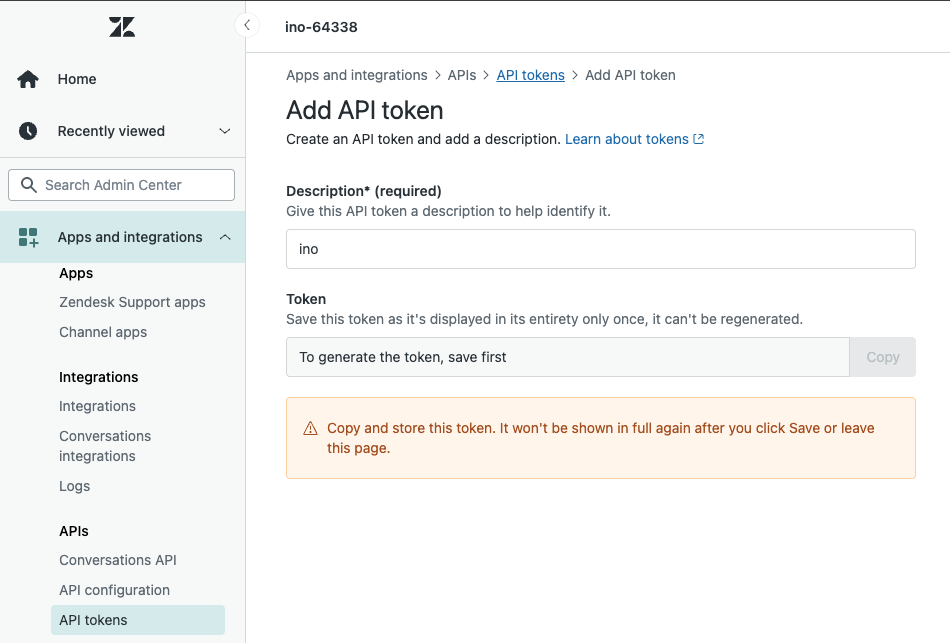Screen dimensions: 950x643
Task: Open Zendesk Support apps page
Action: pos(132,302)
